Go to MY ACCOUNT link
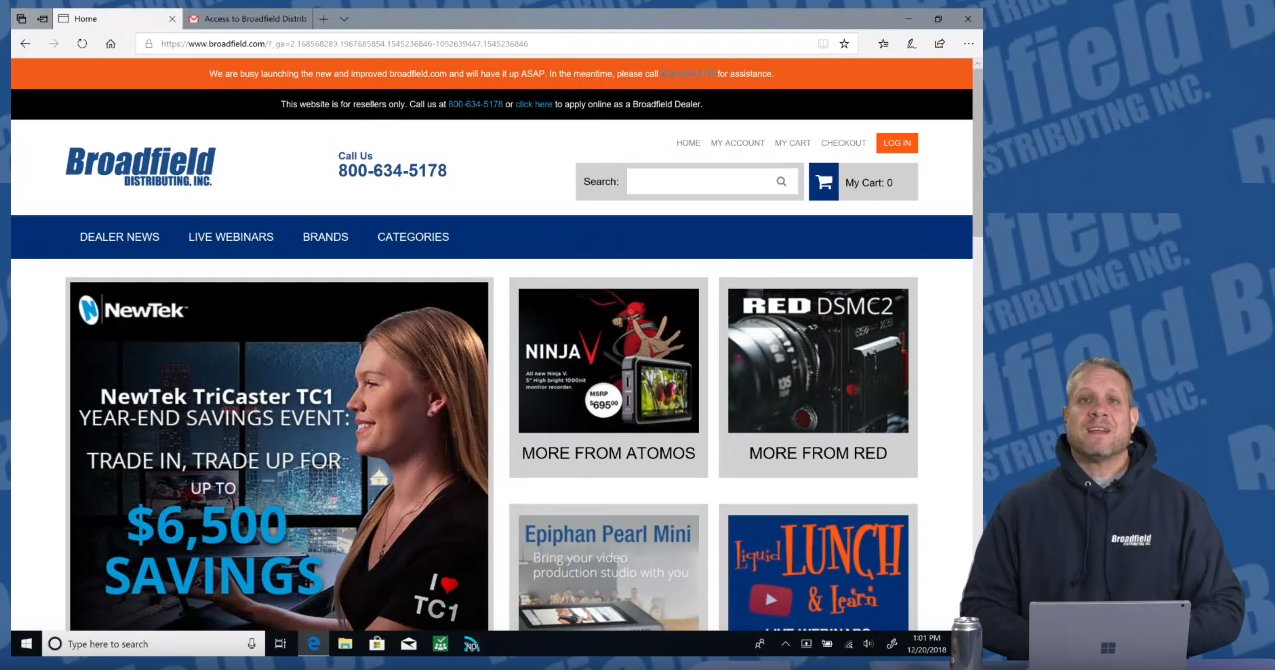Viewport: 1277px width, 670px height. [x=738, y=143]
